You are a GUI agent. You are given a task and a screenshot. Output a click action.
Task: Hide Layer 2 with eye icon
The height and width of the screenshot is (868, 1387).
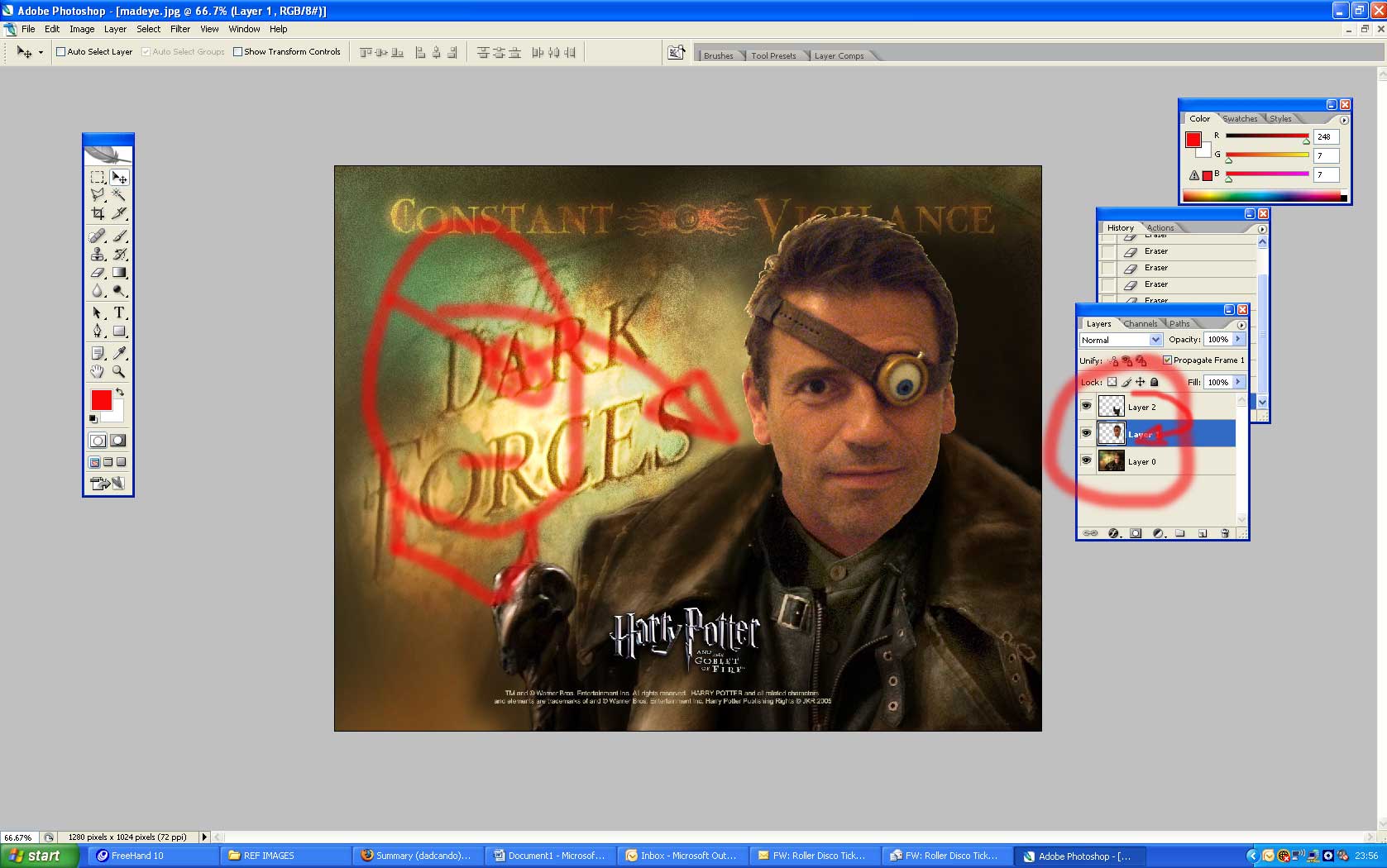1086,406
